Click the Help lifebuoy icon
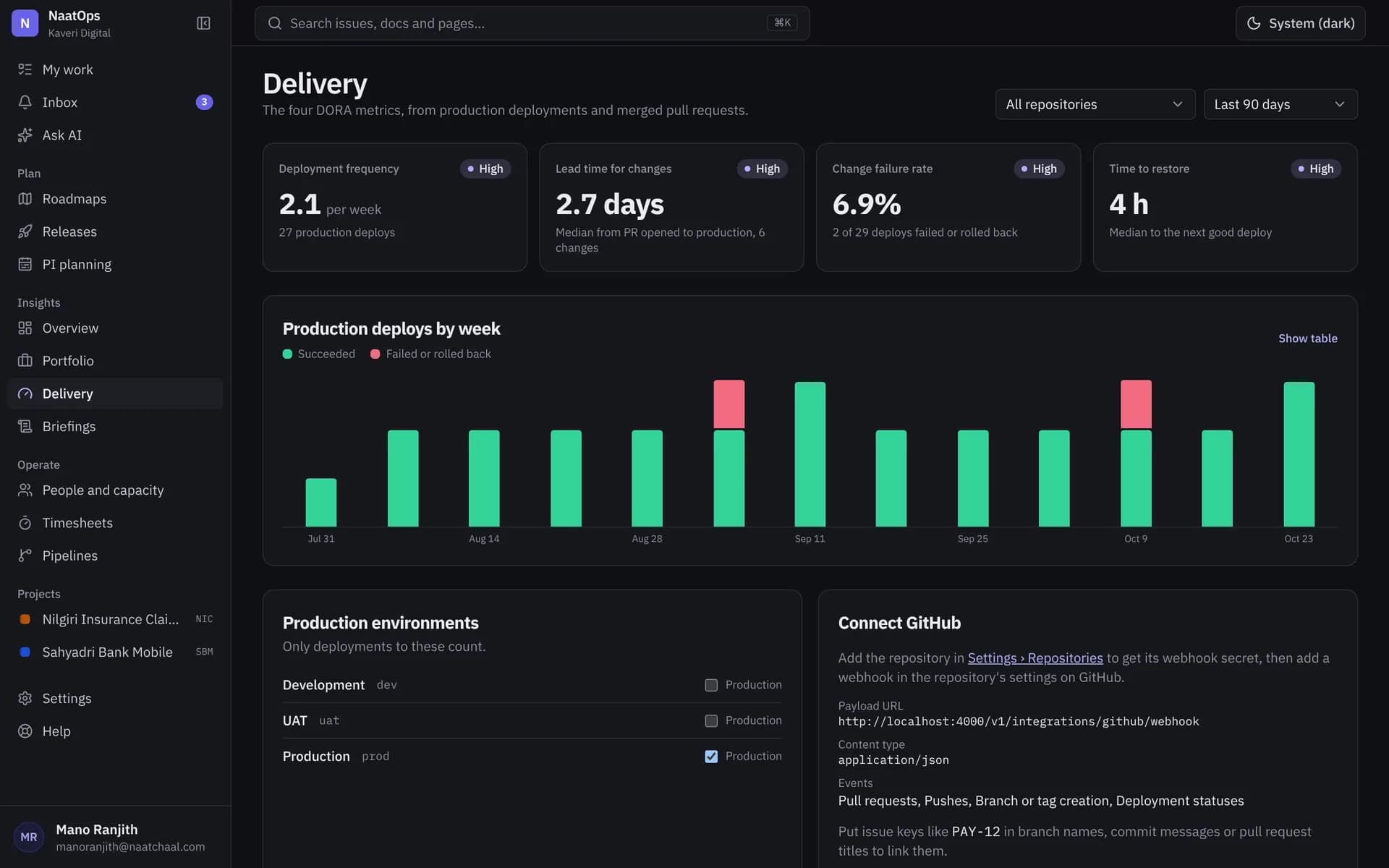 click(x=25, y=731)
